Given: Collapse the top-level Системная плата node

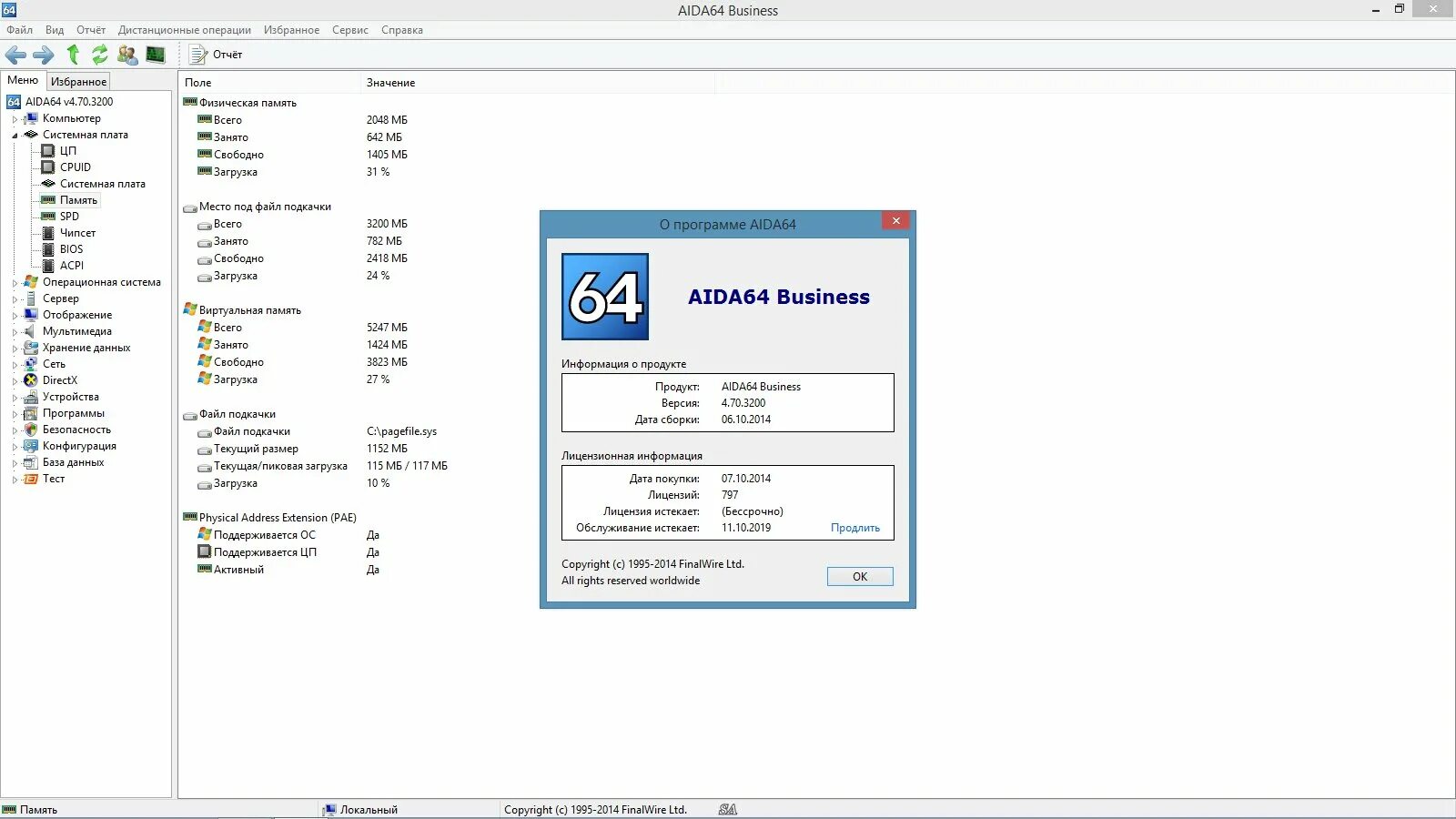Looking at the screenshot, I should [15, 136].
